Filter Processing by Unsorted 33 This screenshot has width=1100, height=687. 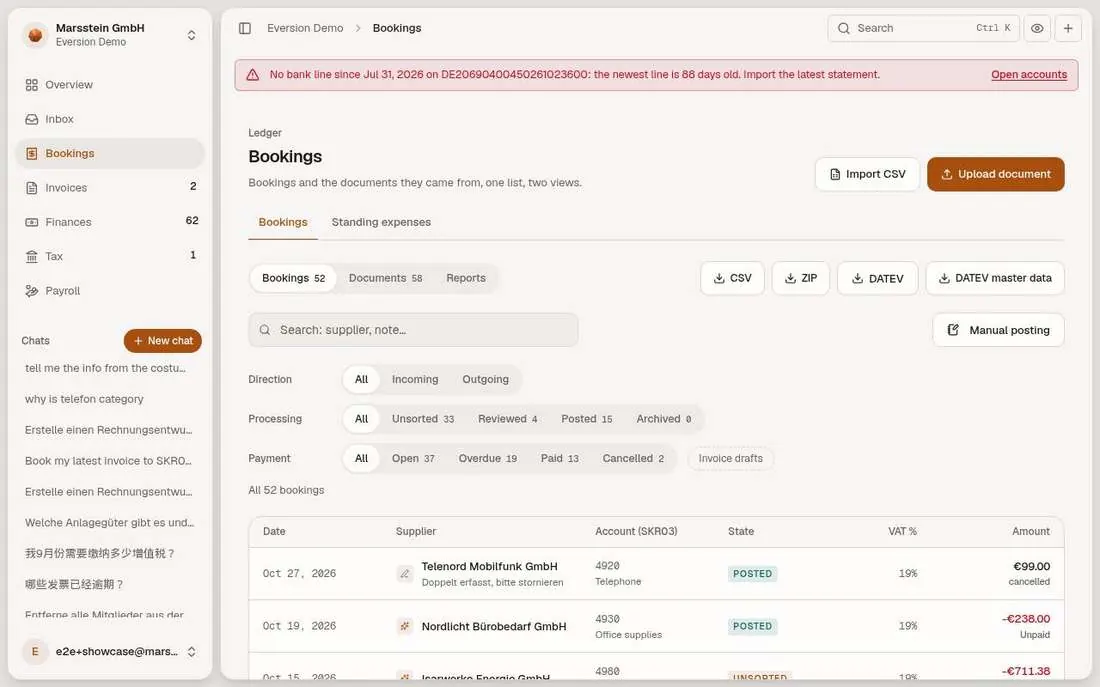423,419
